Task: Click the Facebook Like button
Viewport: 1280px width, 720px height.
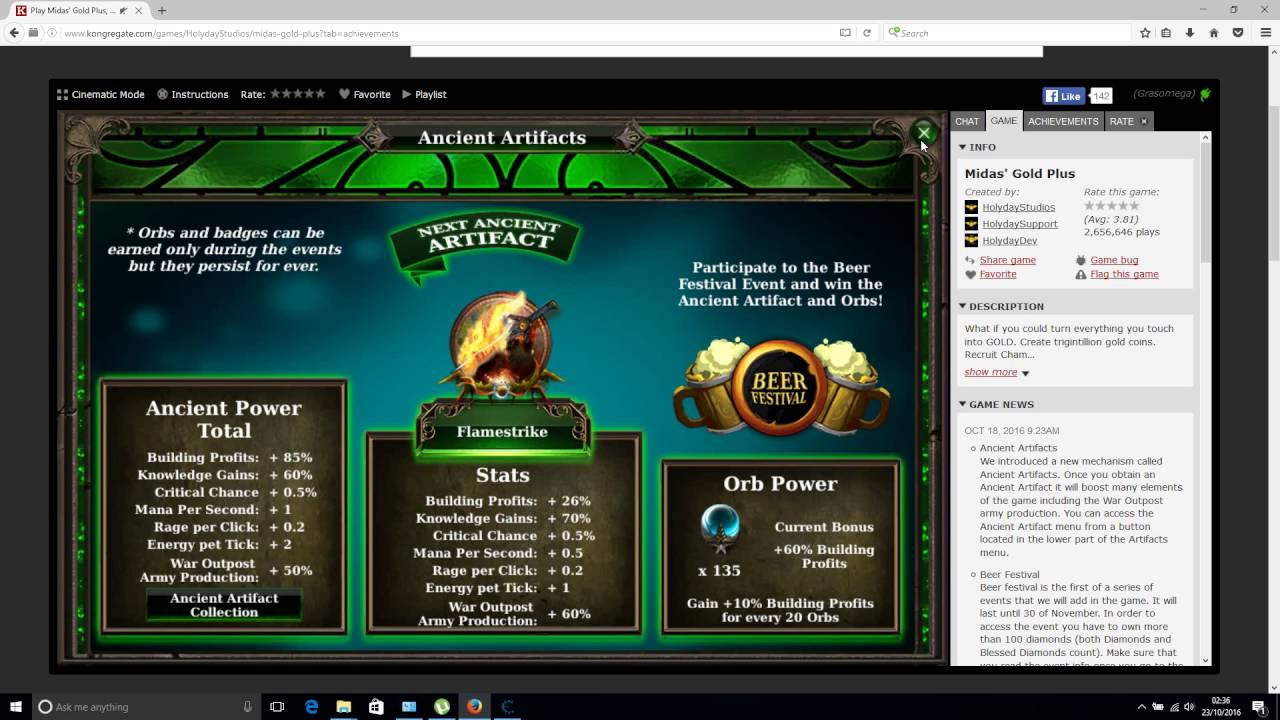Action: tap(1064, 96)
